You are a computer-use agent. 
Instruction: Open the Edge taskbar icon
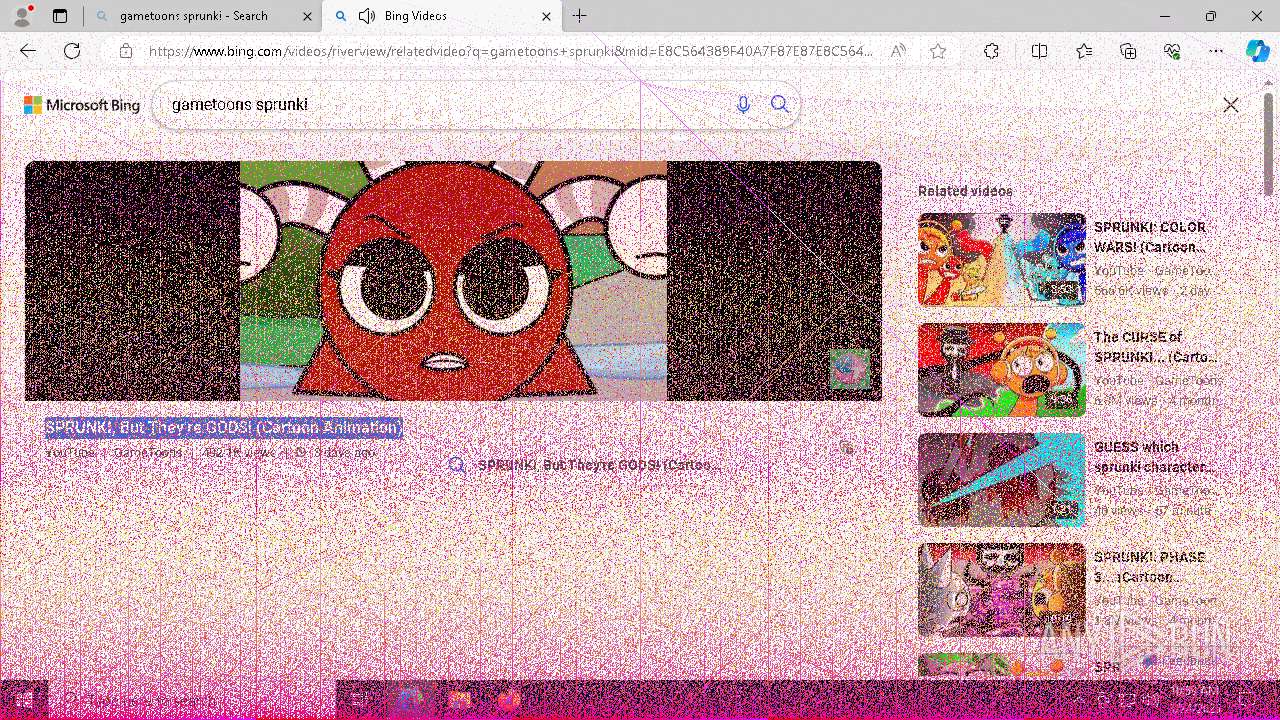point(411,700)
